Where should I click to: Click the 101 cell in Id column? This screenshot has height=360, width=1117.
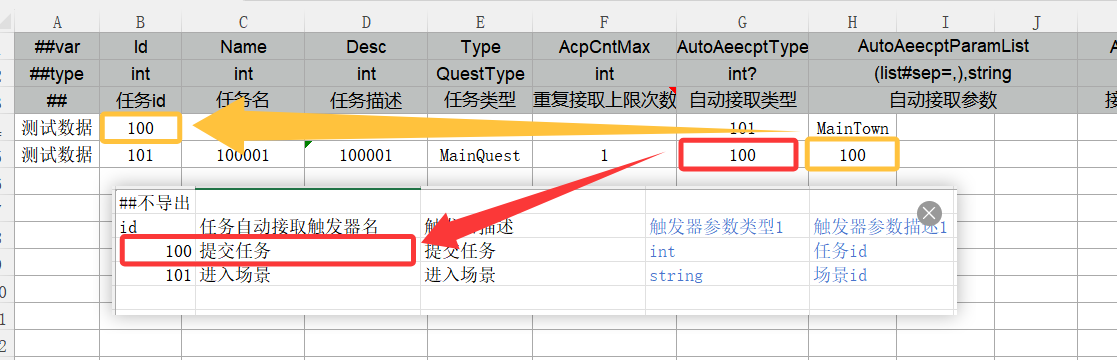click(140, 155)
